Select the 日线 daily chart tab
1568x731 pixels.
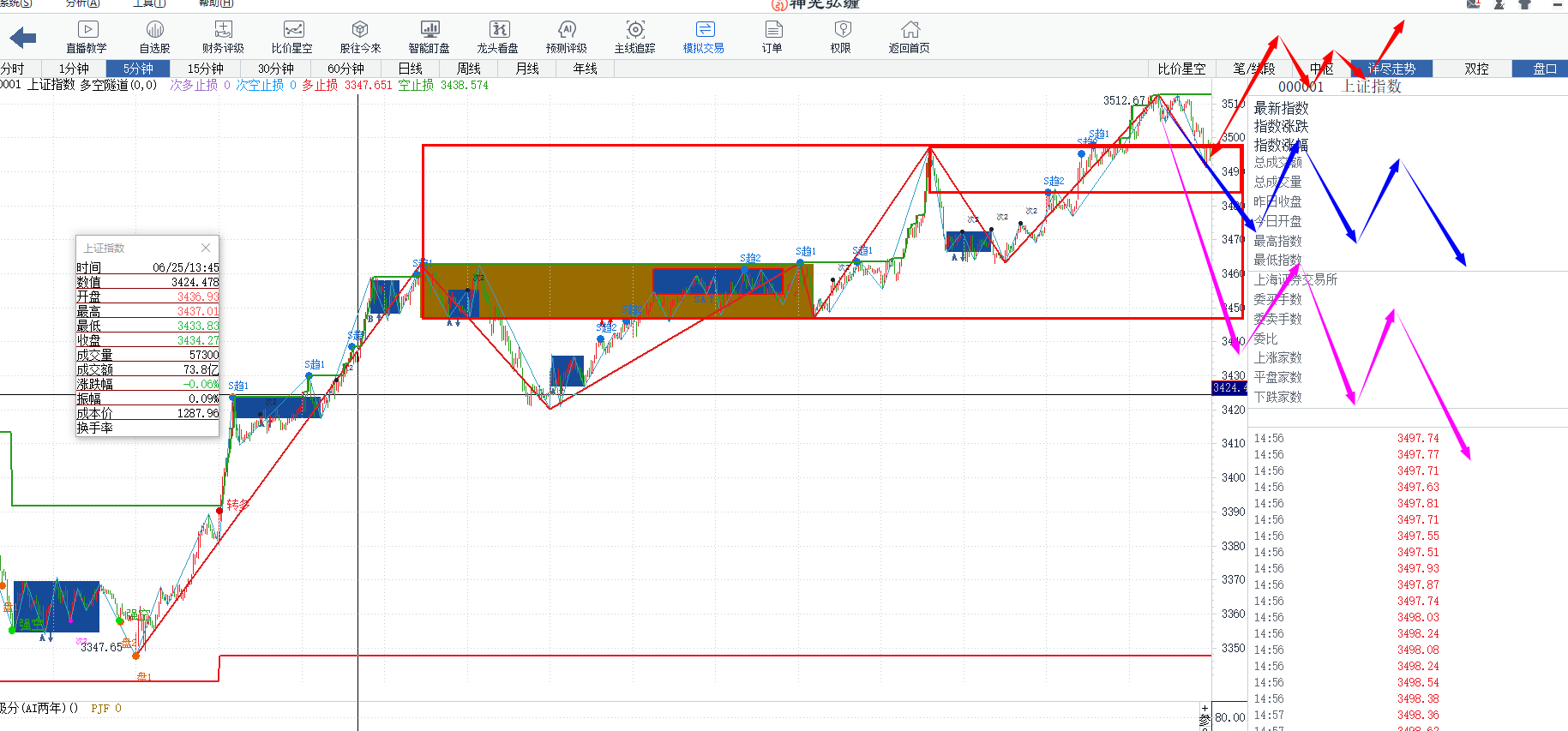411,69
